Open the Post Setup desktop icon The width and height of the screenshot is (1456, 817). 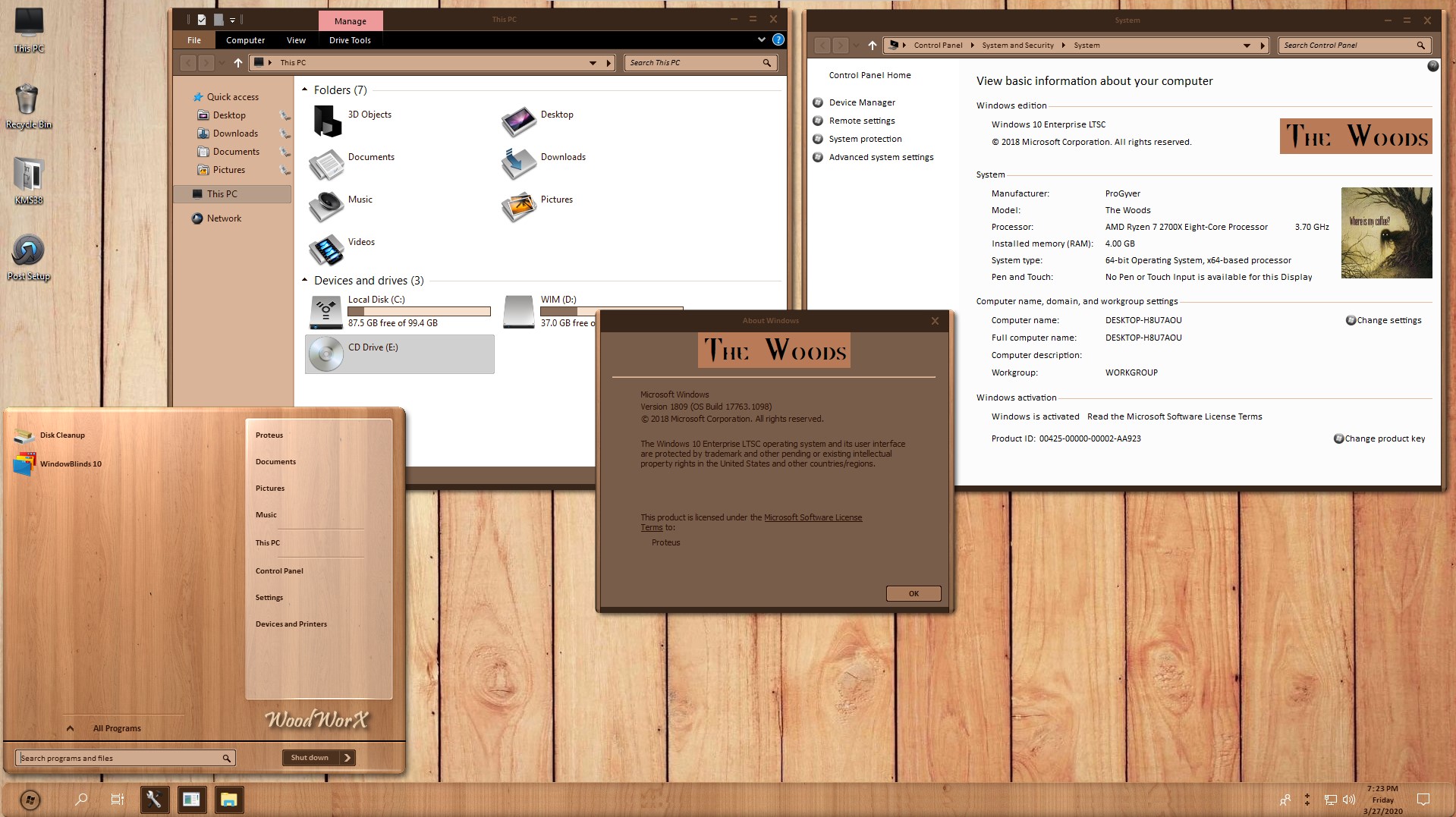coord(28,257)
